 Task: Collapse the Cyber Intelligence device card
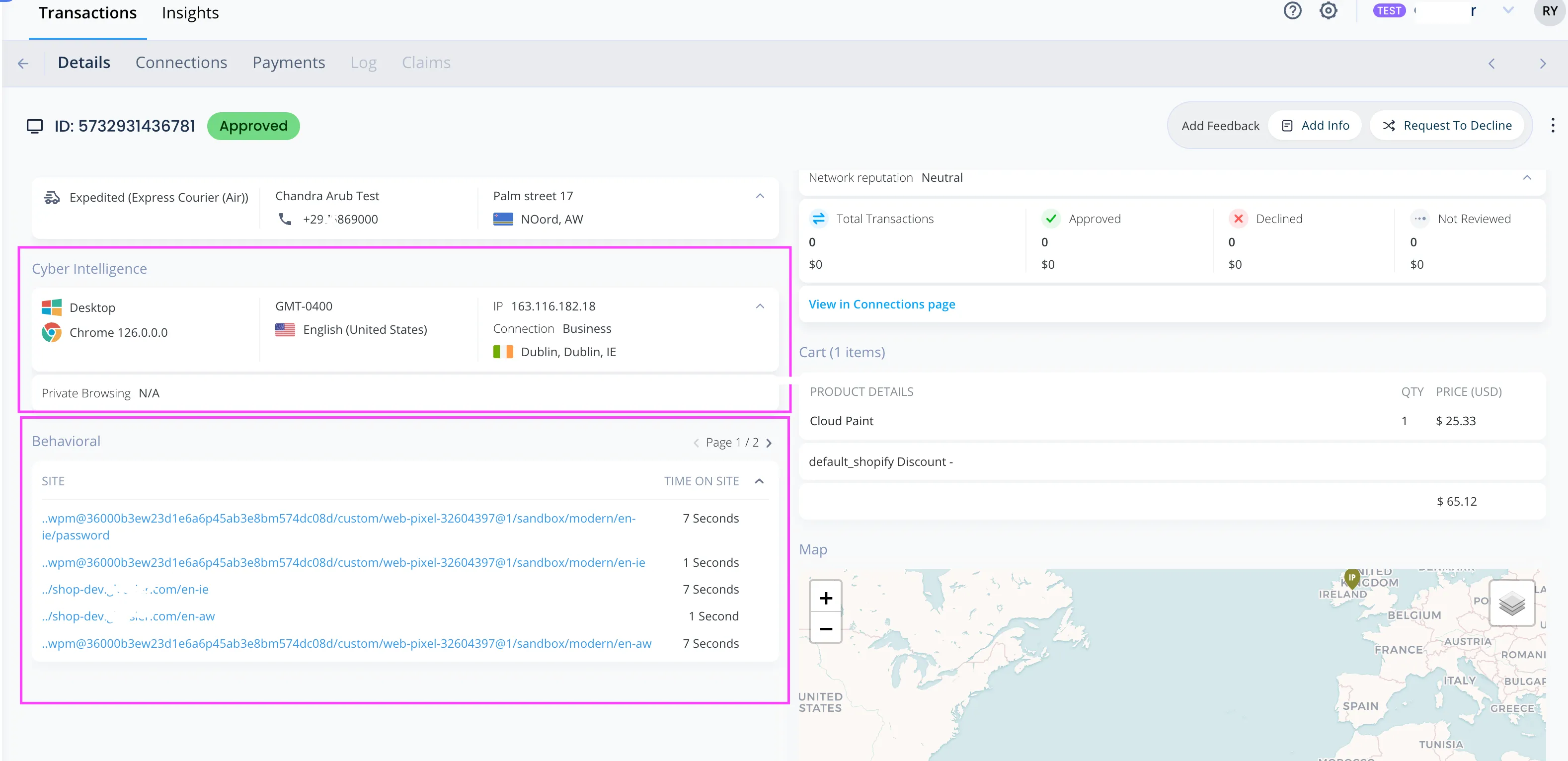(x=760, y=306)
